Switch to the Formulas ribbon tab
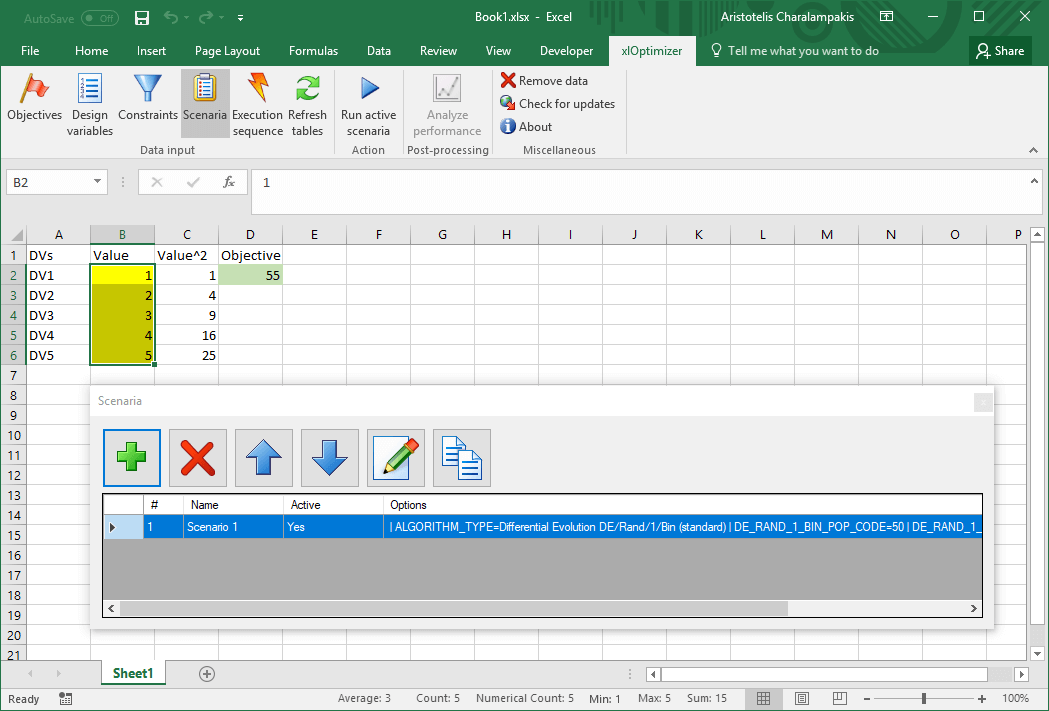1049x711 pixels. (x=313, y=51)
